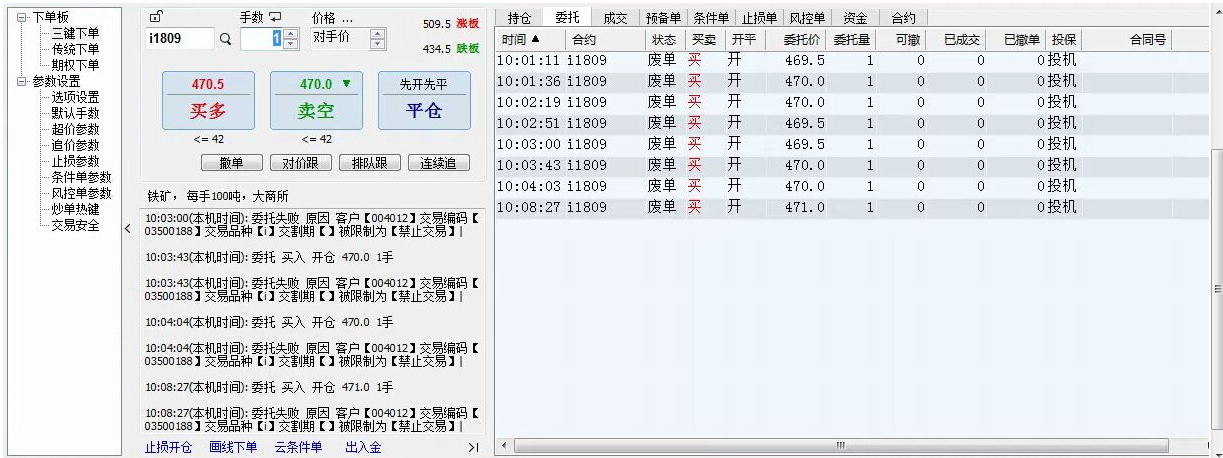Click the 对手价 price type field
Image resolution: width=1223 pixels, height=458 pixels.
tap(338, 39)
